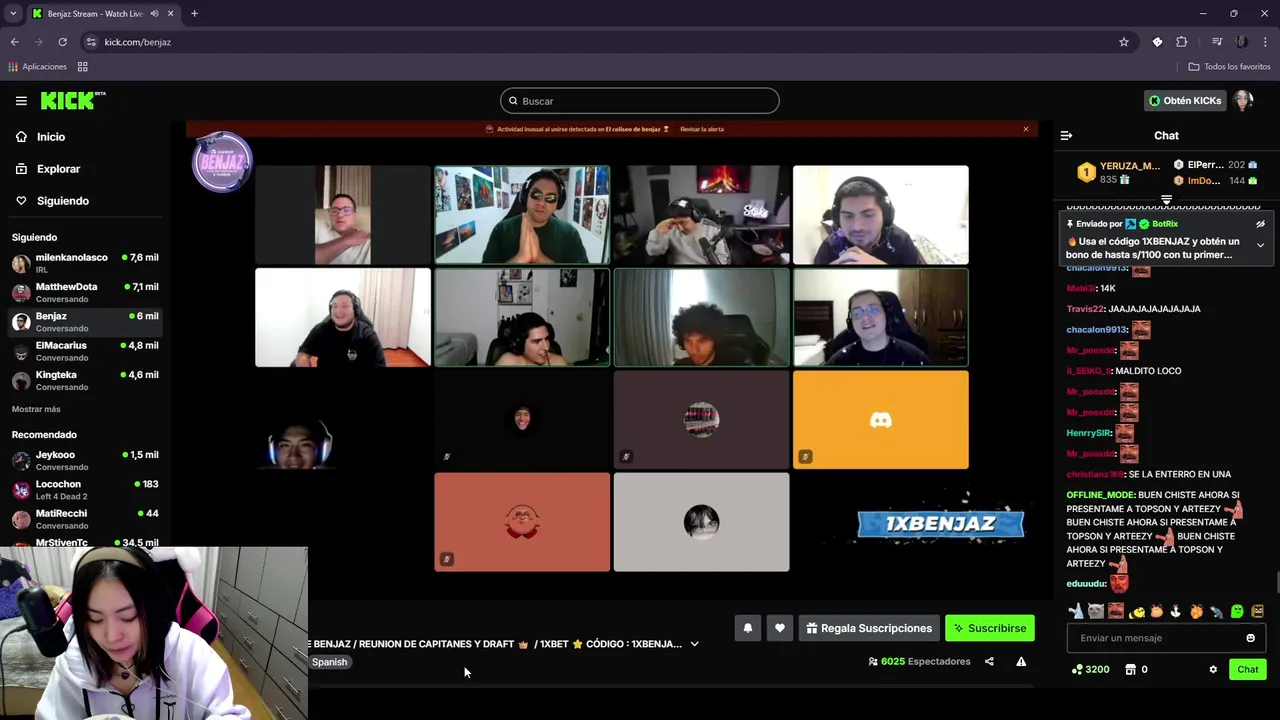Click YERUZA_M top gifter entry

1118,172
